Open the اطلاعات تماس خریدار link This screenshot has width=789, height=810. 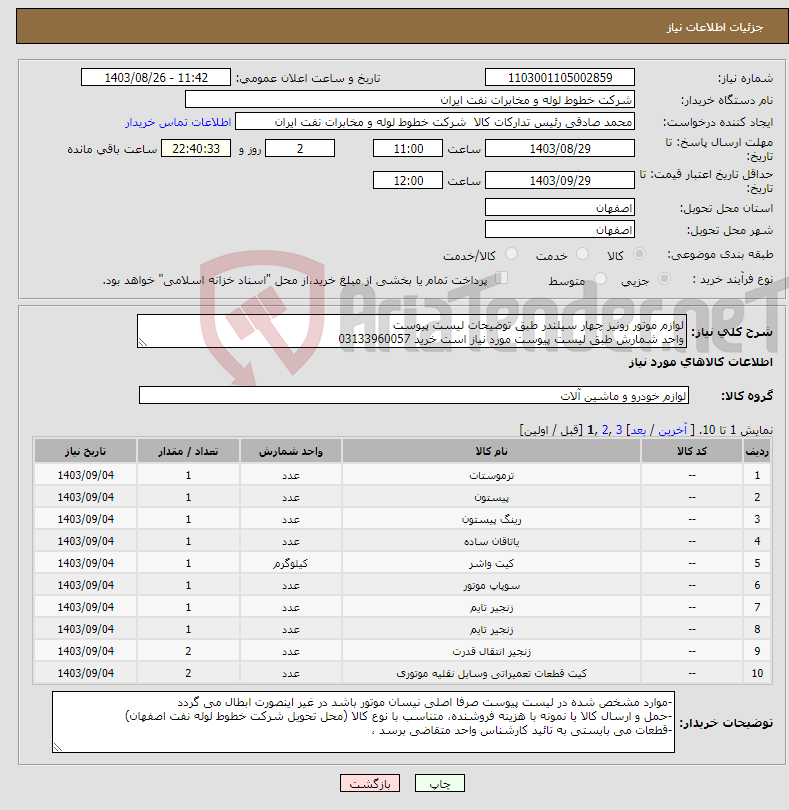pyautogui.click(x=178, y=122)
